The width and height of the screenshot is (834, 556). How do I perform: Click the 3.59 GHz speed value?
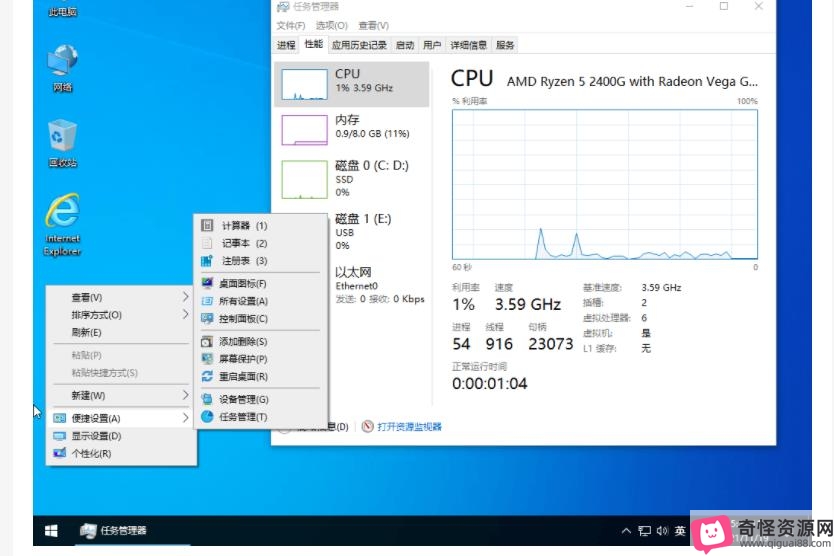coord(528,304)
